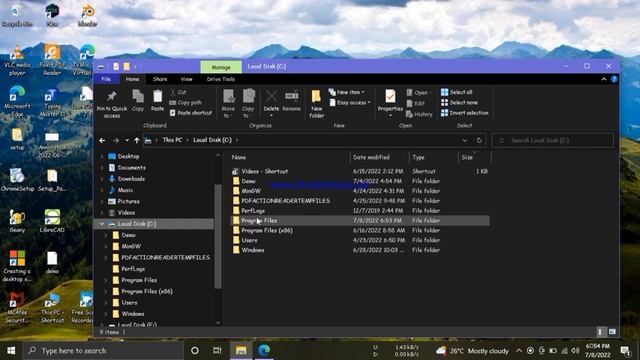640x360 pixels.
Task: Expand Users tree node
Action: pos(106,302)
